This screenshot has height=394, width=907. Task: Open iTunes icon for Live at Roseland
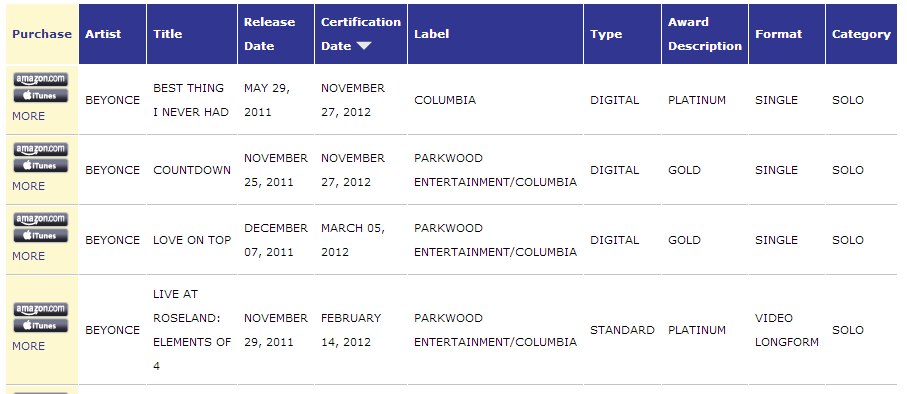coord(40,326)
